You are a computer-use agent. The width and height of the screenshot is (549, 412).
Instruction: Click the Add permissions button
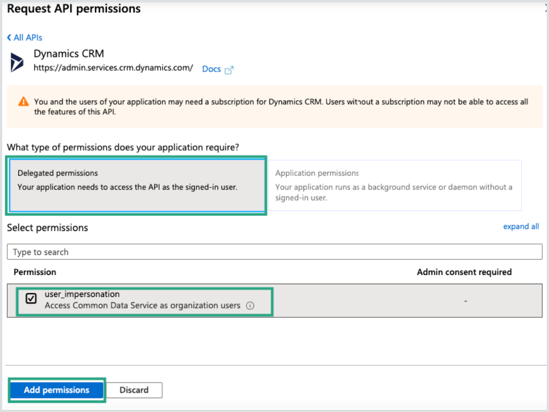[56, 390]
